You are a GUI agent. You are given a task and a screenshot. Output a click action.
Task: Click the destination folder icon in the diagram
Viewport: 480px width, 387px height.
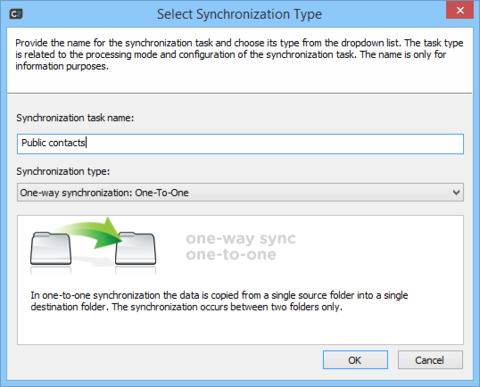pyautogui.click(x=136, y=249)
